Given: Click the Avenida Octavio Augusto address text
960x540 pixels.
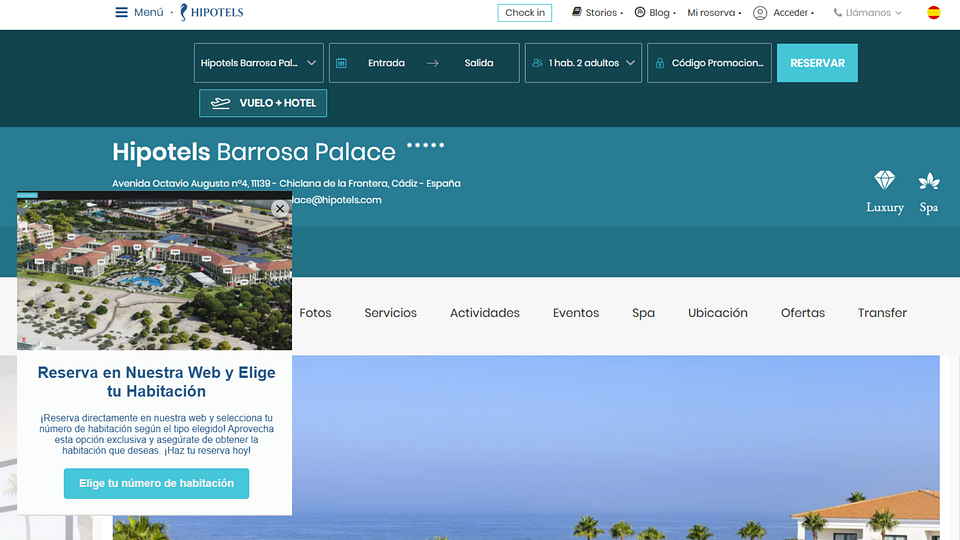Looking at the screenshot, I should 286,183.
